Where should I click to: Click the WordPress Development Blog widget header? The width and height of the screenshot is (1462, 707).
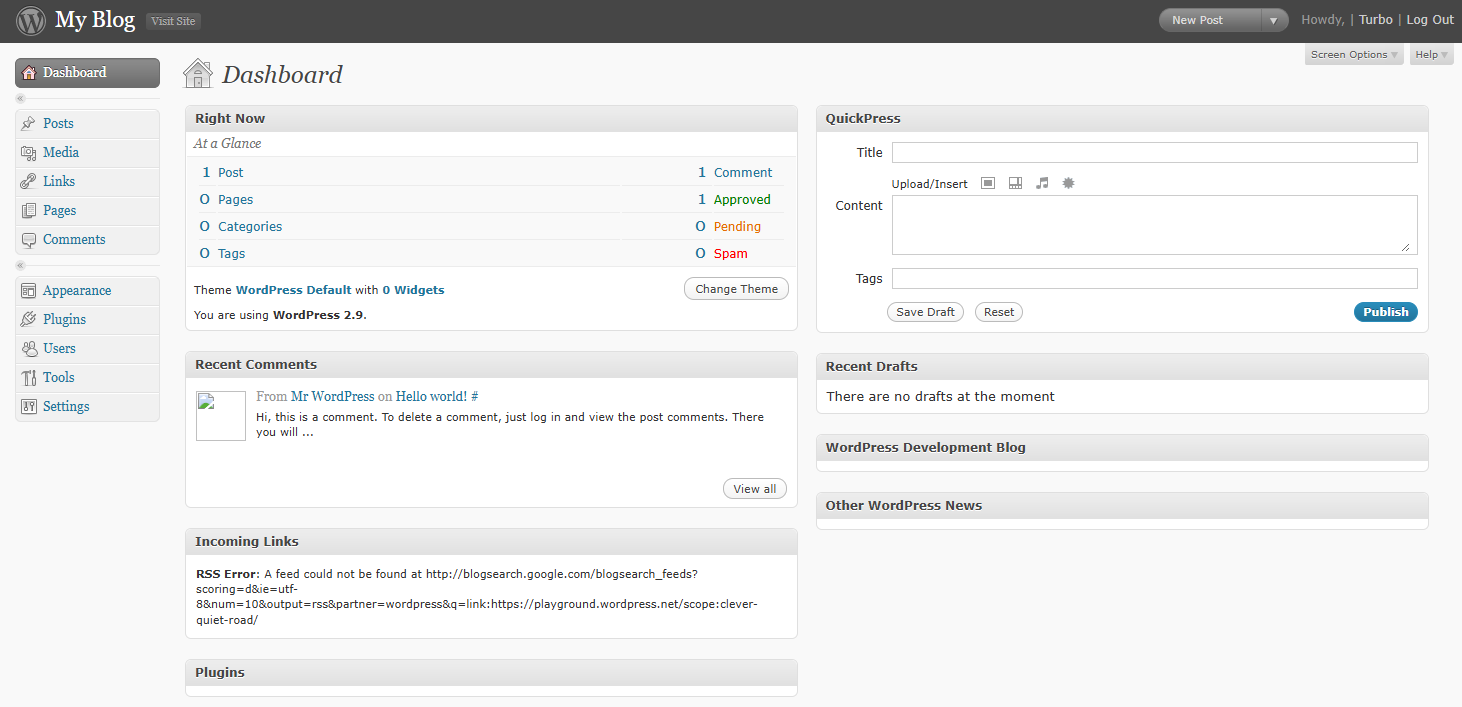1122,448
